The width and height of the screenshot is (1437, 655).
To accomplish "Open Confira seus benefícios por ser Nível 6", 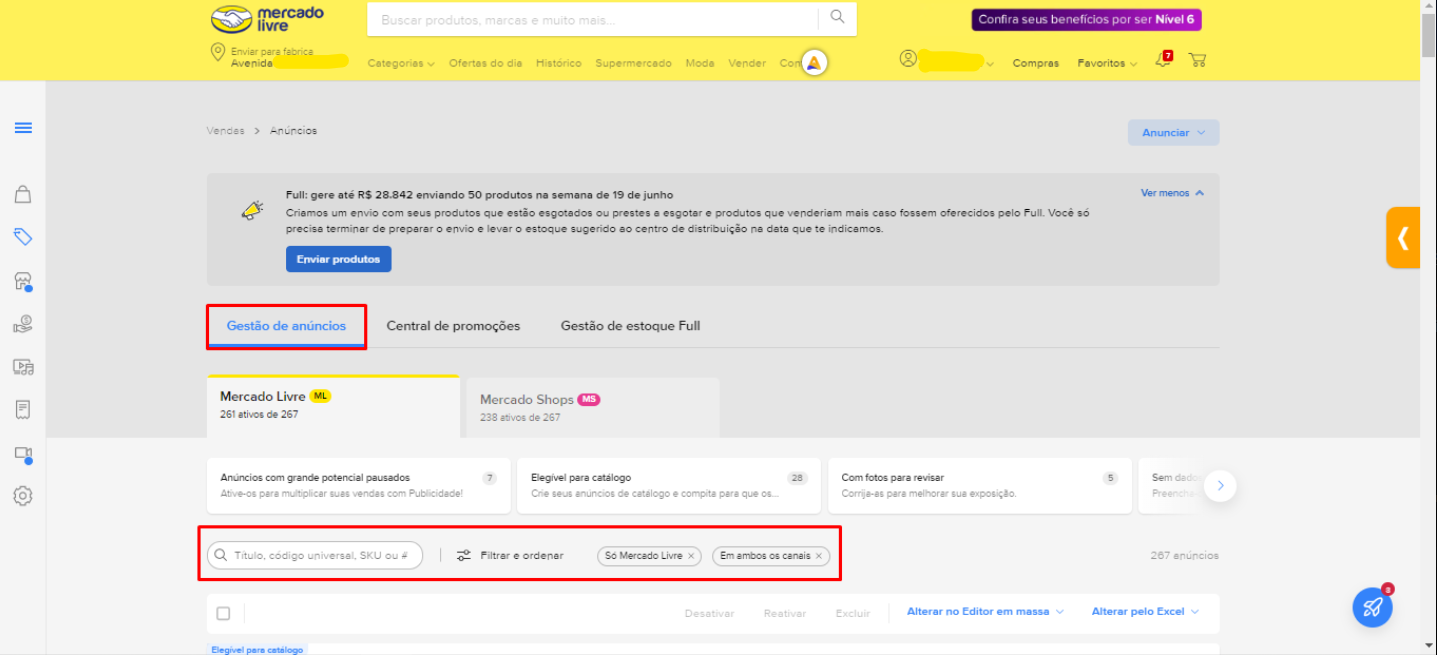I will 1085,18.
